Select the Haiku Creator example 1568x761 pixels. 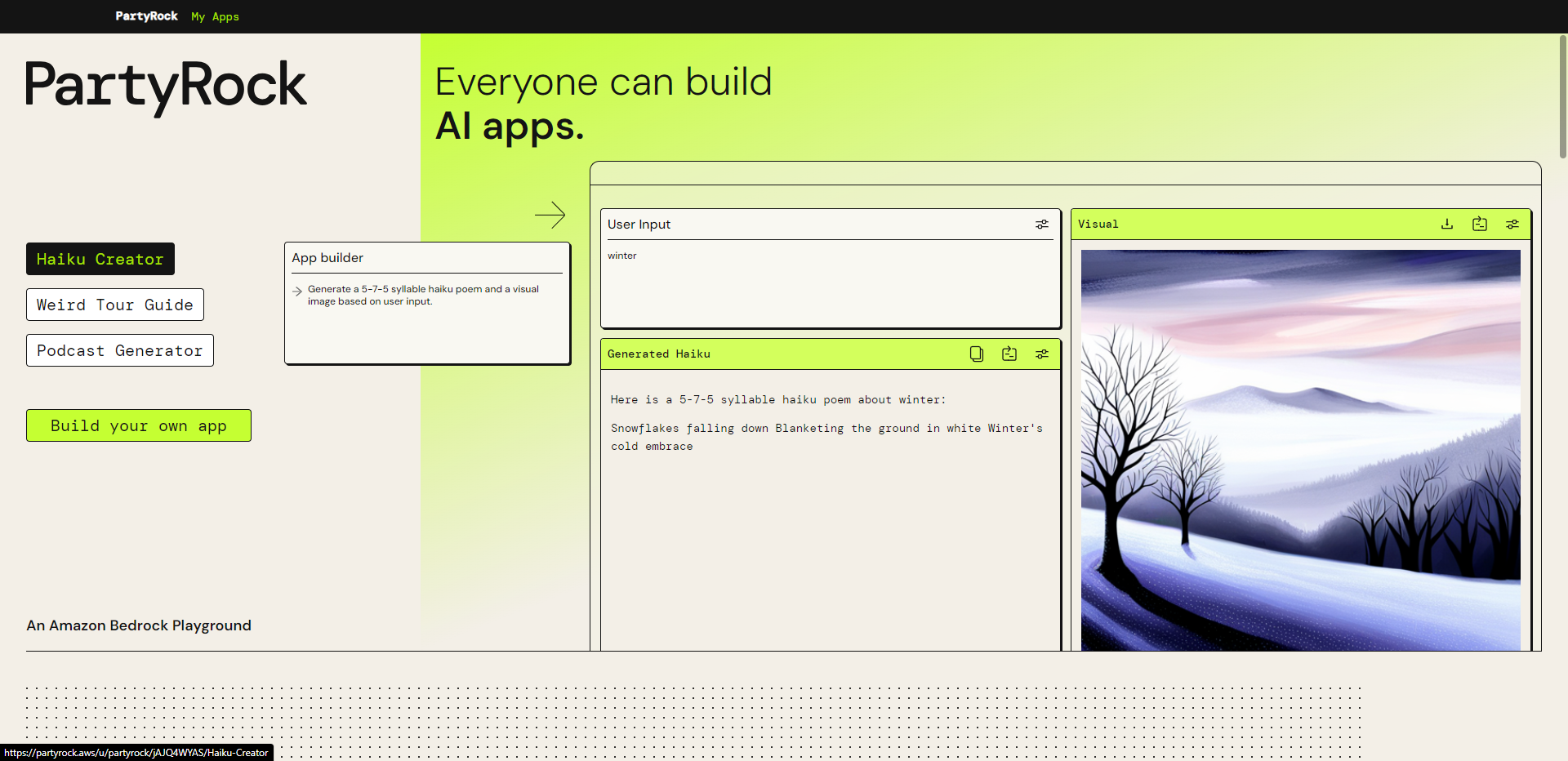[x=100, y=259]
